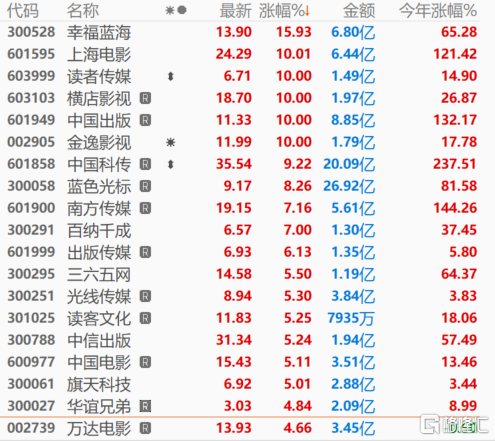This screenshot has height=441, width=495.
Task: Click the up-down arrow marker on 读者传媒
Action: point(171,77)
